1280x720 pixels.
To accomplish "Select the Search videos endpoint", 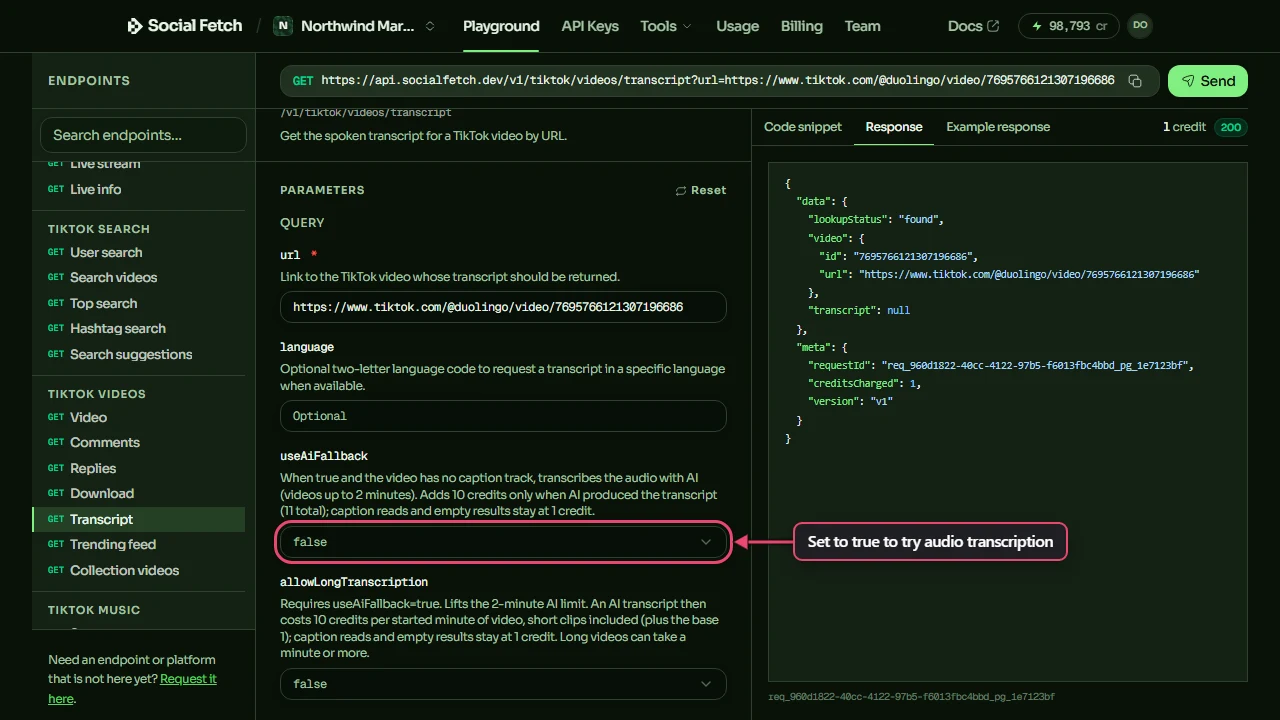I will (138, 277).
